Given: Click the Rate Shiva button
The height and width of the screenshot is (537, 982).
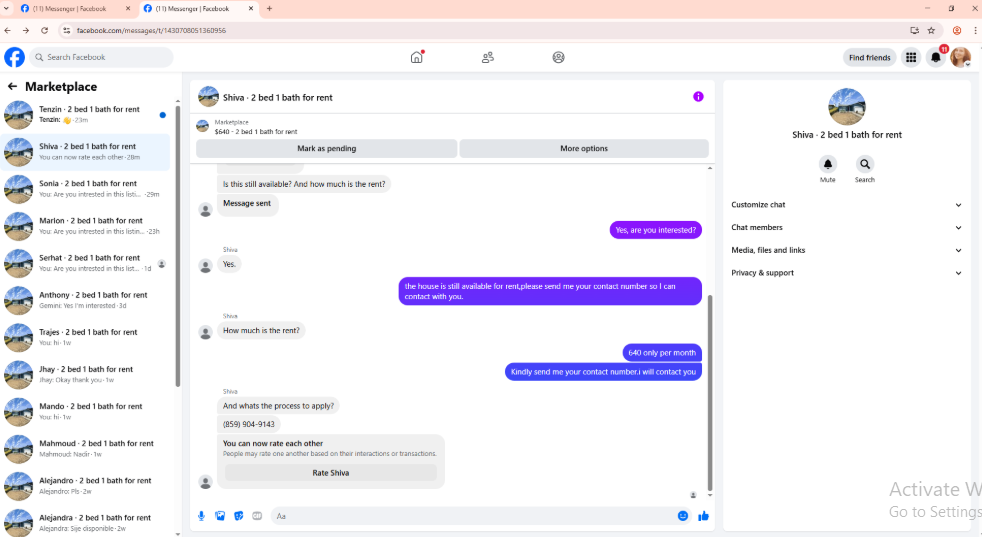Looking at the screenshot, I should click(x=331, y=473).
